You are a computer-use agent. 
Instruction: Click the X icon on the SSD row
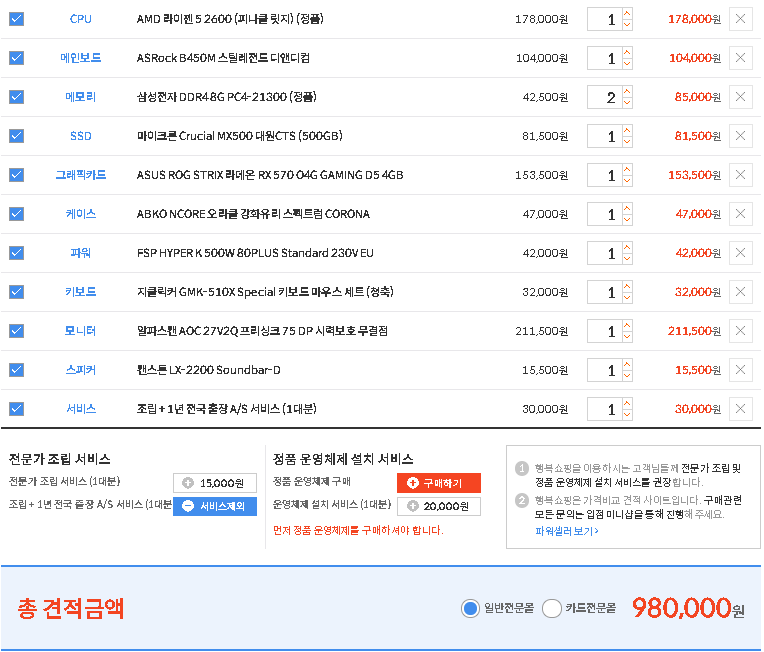pyautogui.click(x=740, y=136)
